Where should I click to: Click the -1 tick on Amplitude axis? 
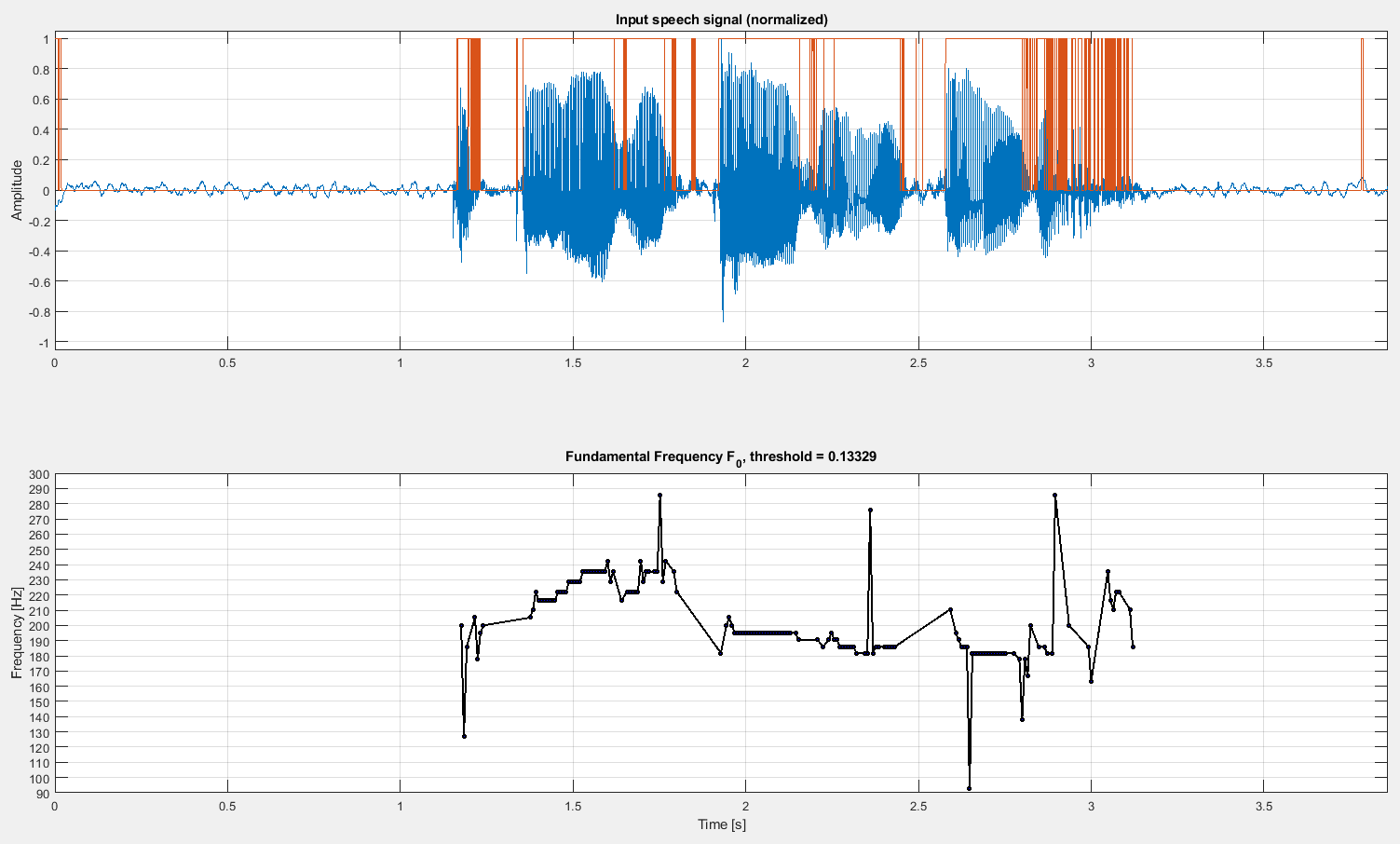pyautogui.click(x=44, y=343)
